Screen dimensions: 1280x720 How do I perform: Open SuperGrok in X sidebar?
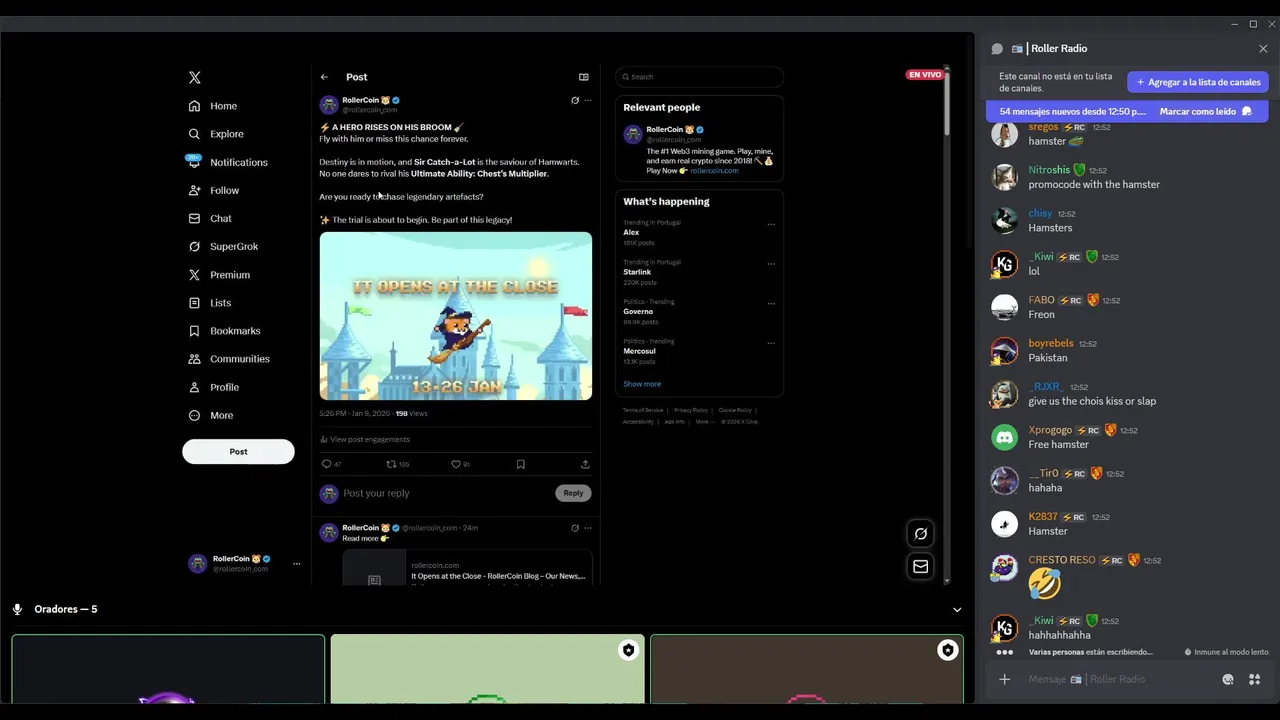pos(223,246)
